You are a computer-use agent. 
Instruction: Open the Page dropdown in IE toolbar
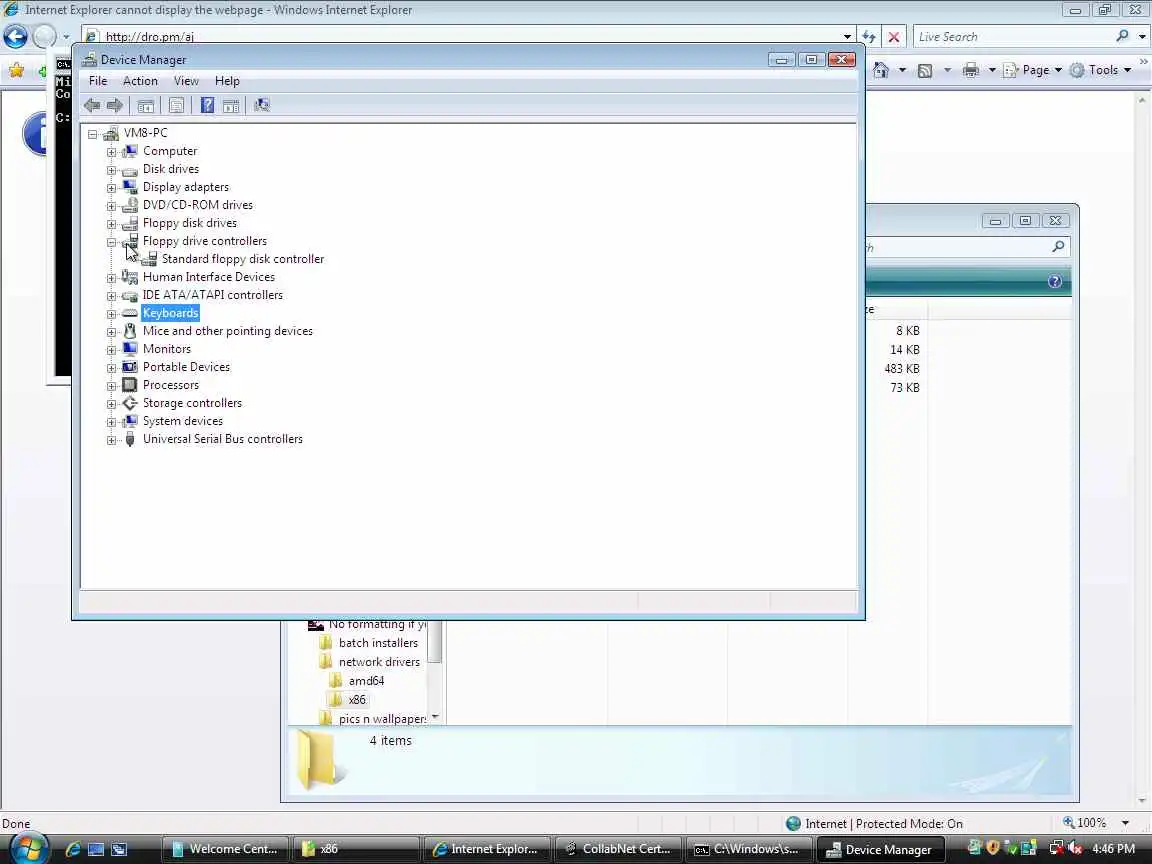click(1035, 70)
